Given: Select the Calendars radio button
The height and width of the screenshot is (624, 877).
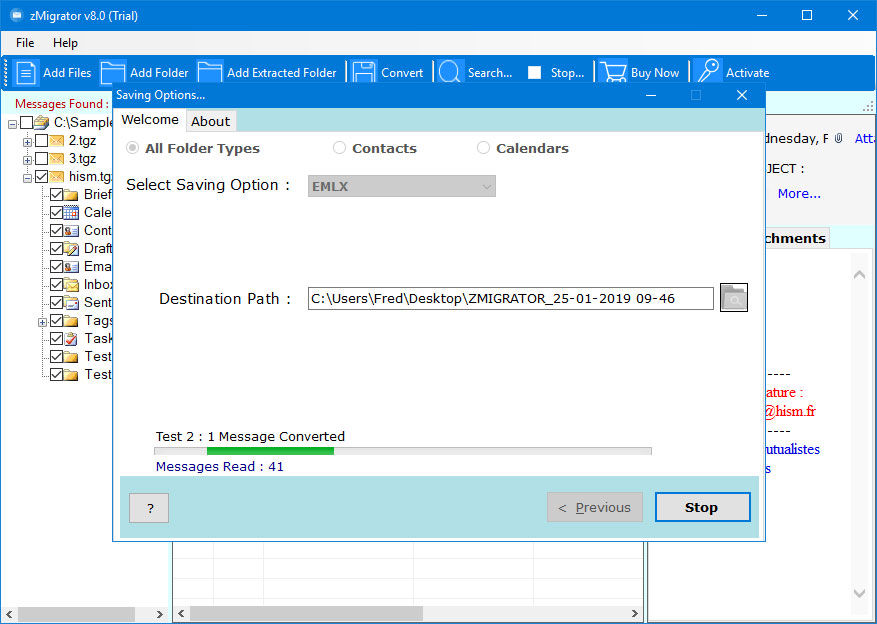Looking at the screenshot, I should [x=483, y=148].
